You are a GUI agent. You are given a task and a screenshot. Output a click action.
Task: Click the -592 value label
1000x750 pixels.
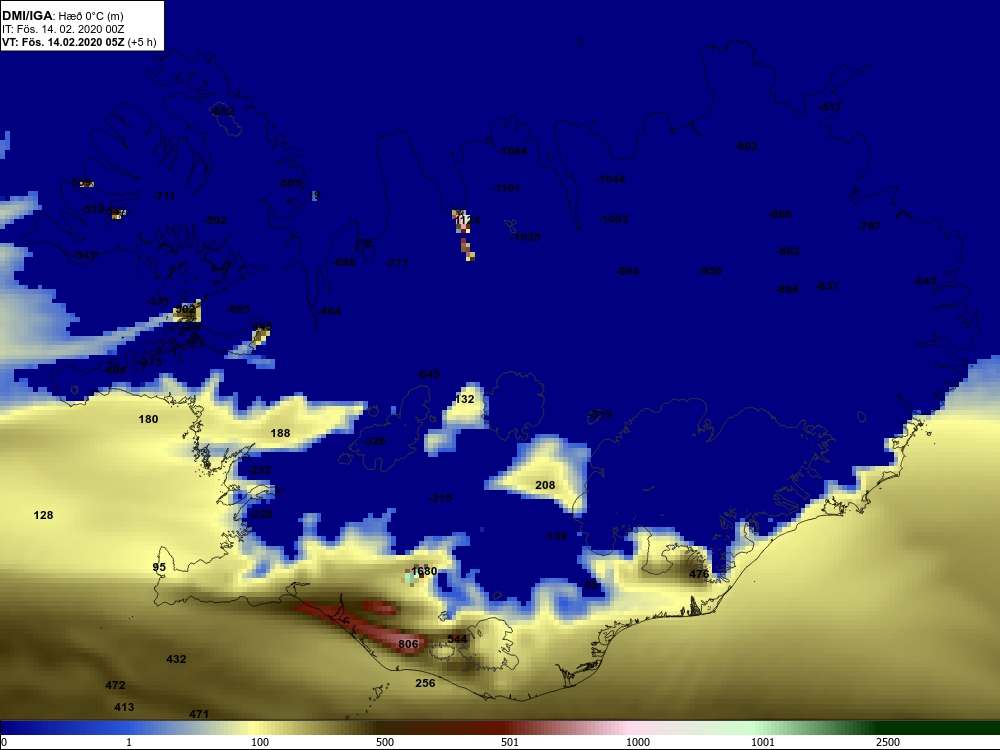215,220
